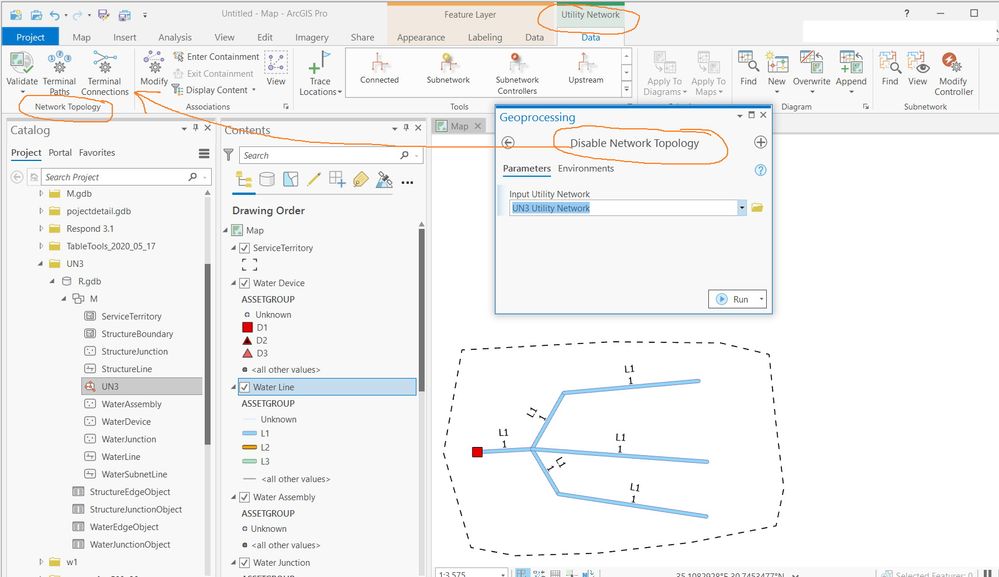Toggle Water Assembly layer visibility
The height and width of the screenshot is (577, 999).
tap(244, 497)
